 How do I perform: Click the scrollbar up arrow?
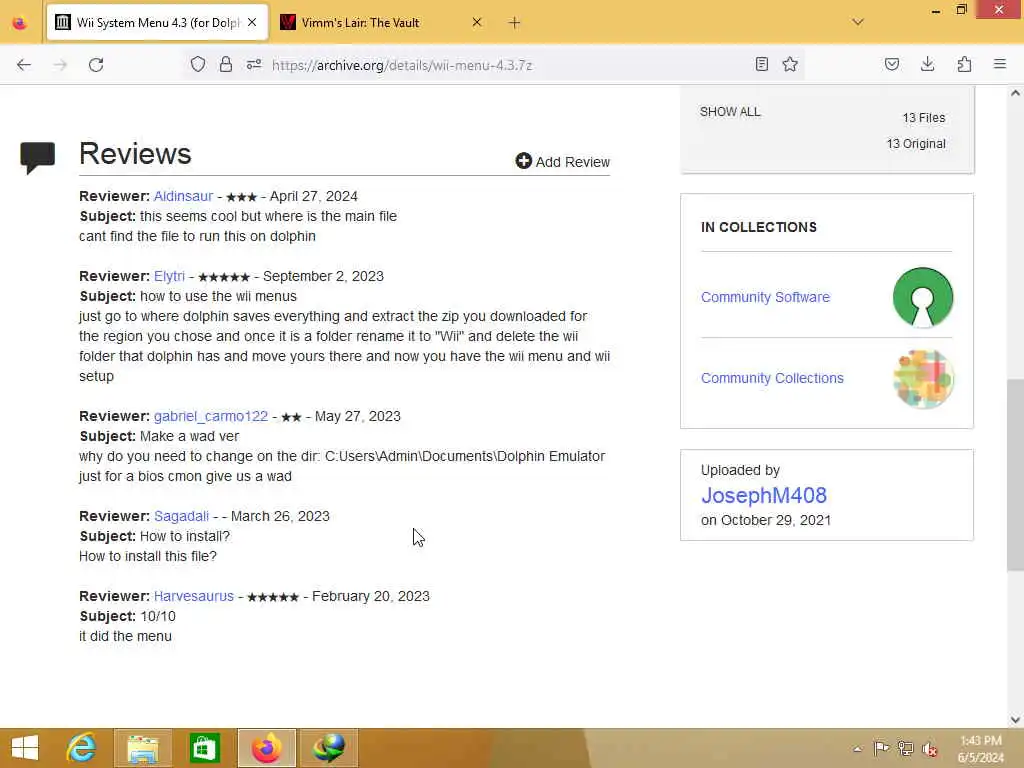click(1015, 93)
